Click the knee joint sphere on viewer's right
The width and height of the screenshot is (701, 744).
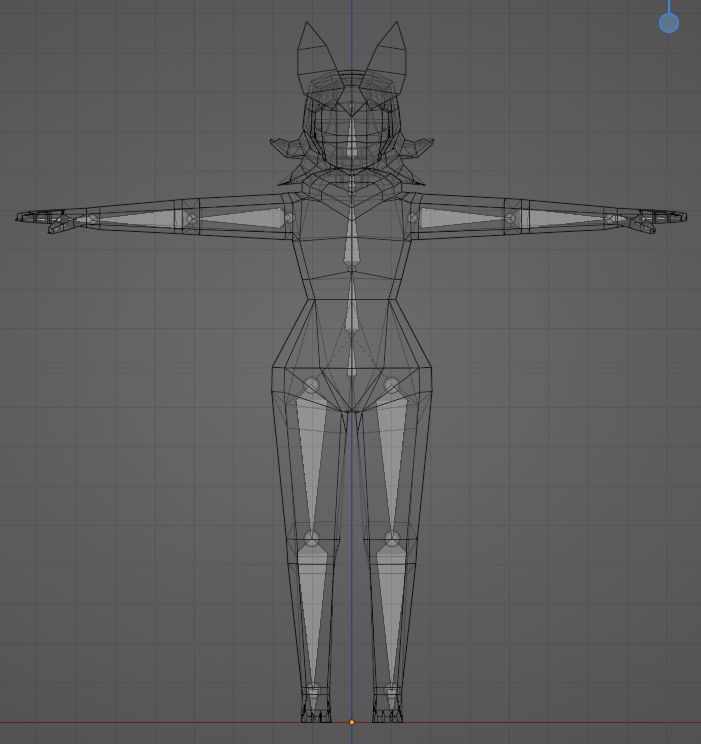392,539
